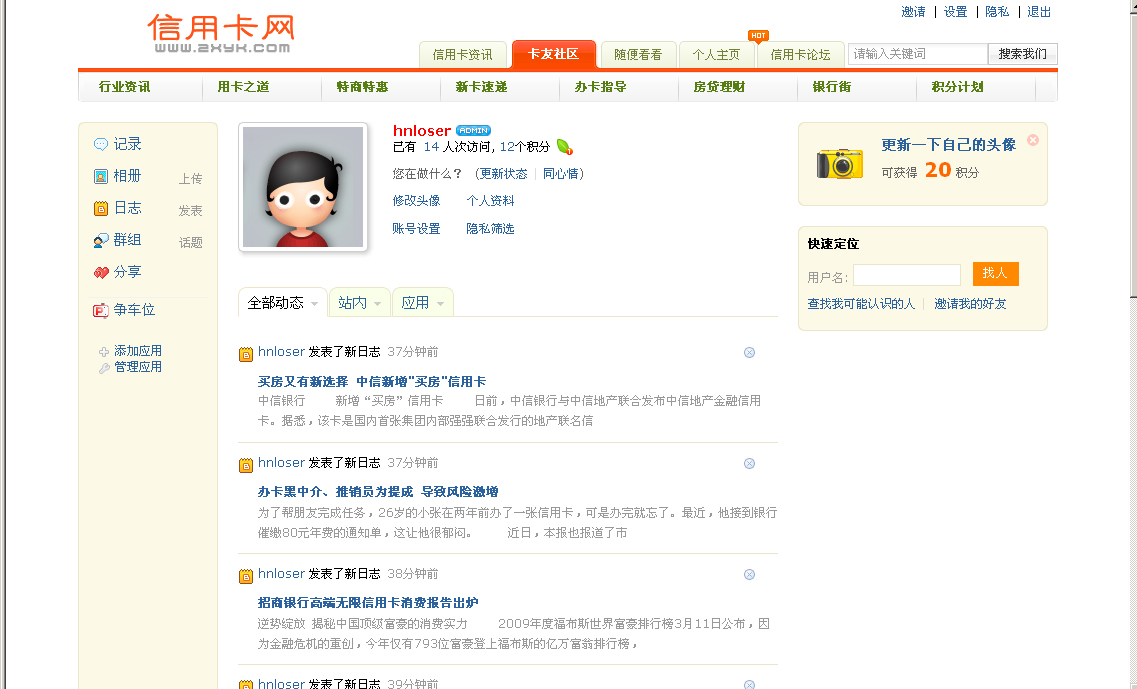Screen dimensions: 1137x689
Task: Click the 分享 heart icon in sidebar
Action: tap(101, 273)
